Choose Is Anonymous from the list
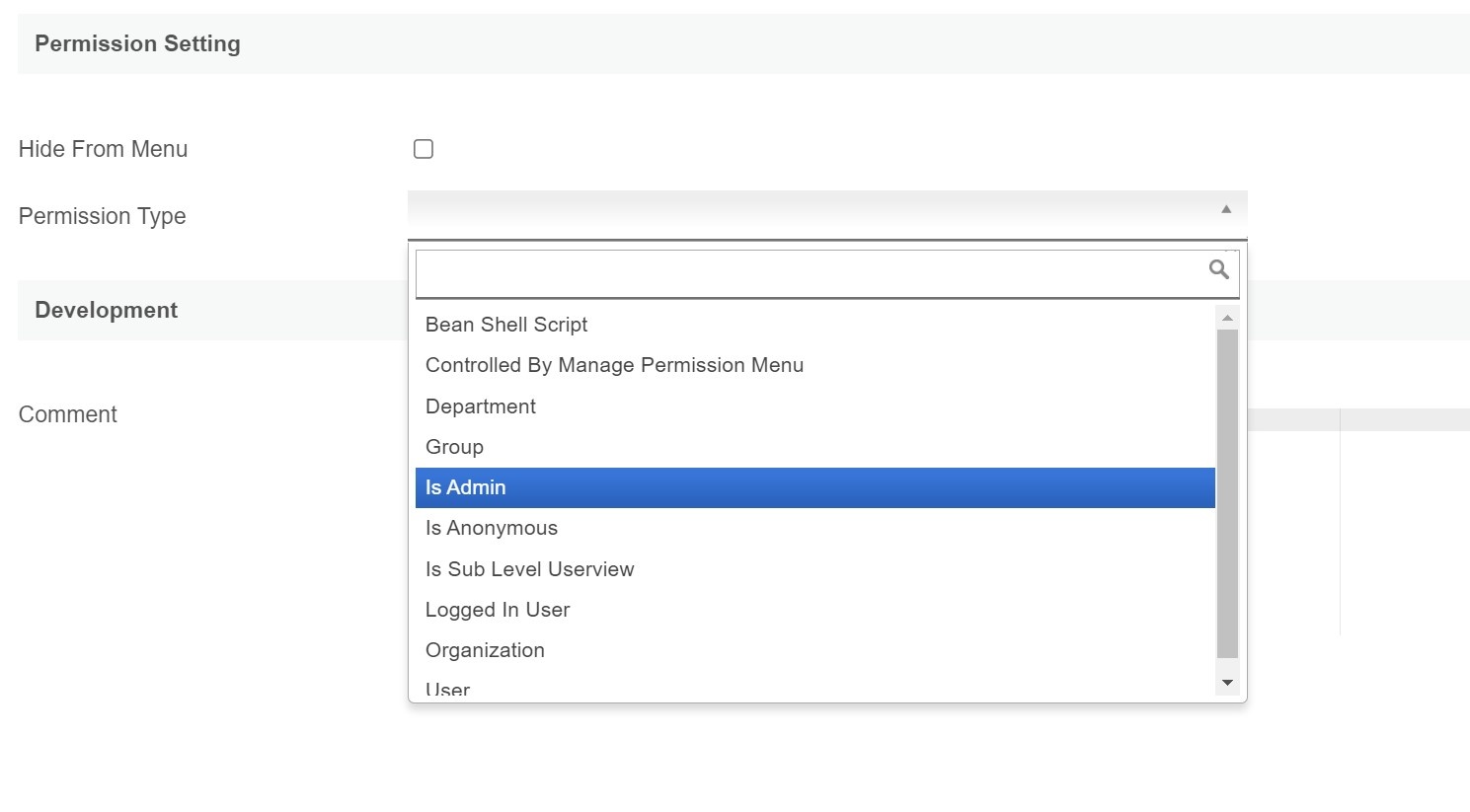1470x812 pixels. coord(492,528)
